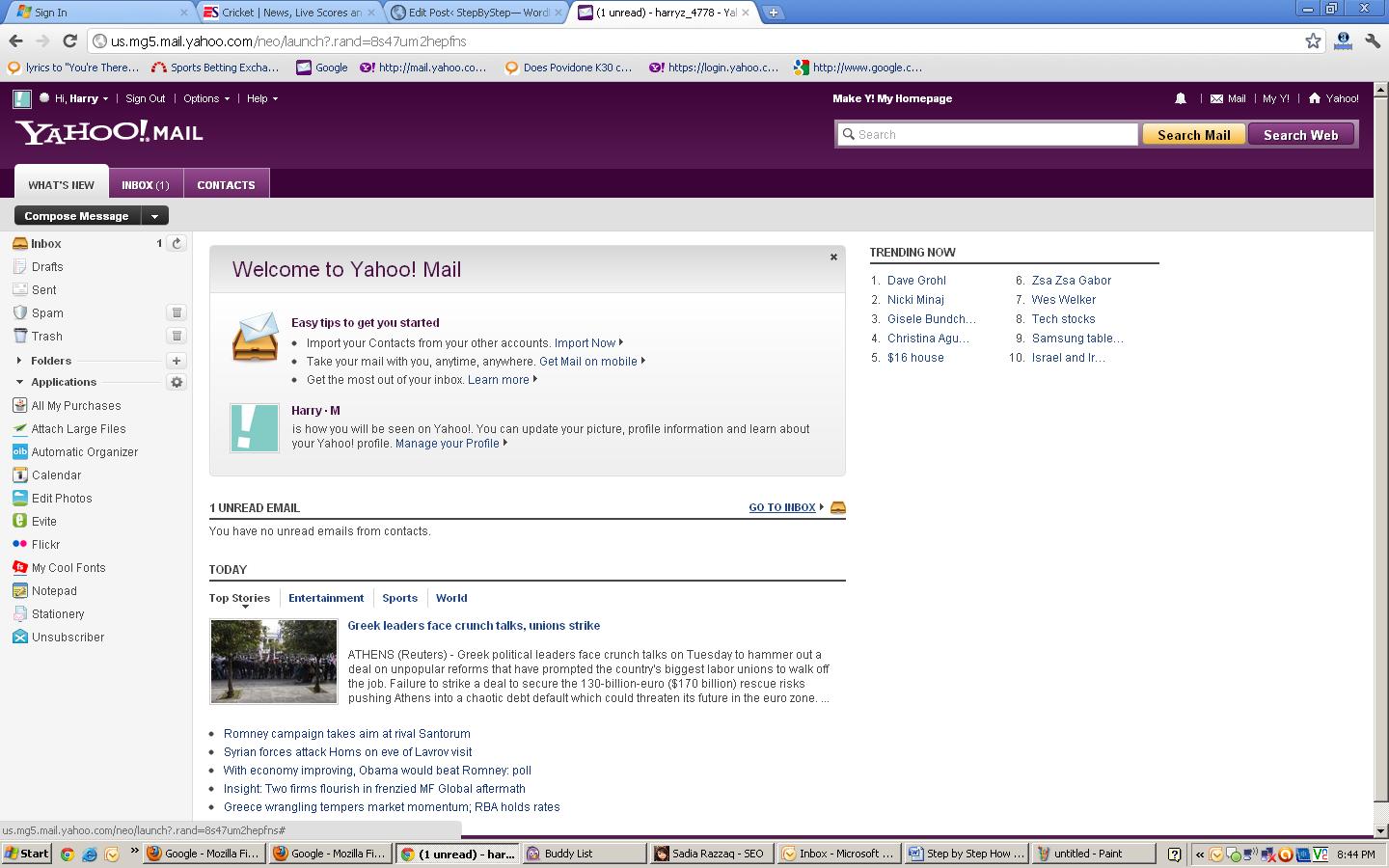Open Chrome wrench settings menu
Image resolution: width=1389 pixels, height=868 pixels.
(1372, 41)
